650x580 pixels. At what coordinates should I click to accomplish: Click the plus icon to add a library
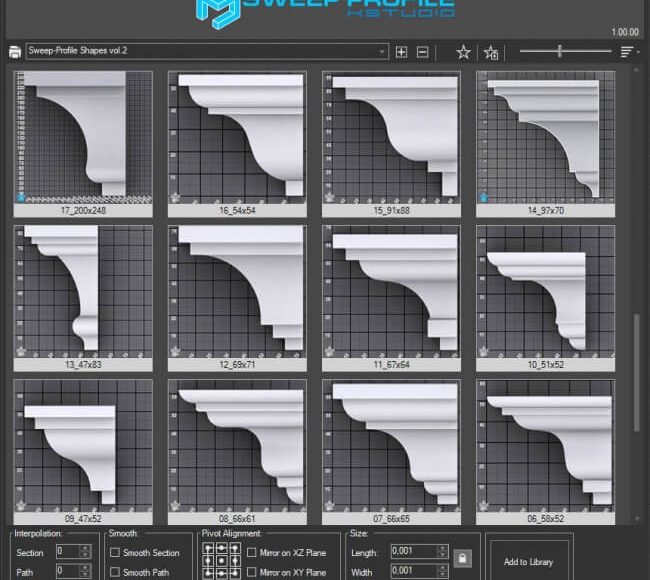(x=402, y=52)
